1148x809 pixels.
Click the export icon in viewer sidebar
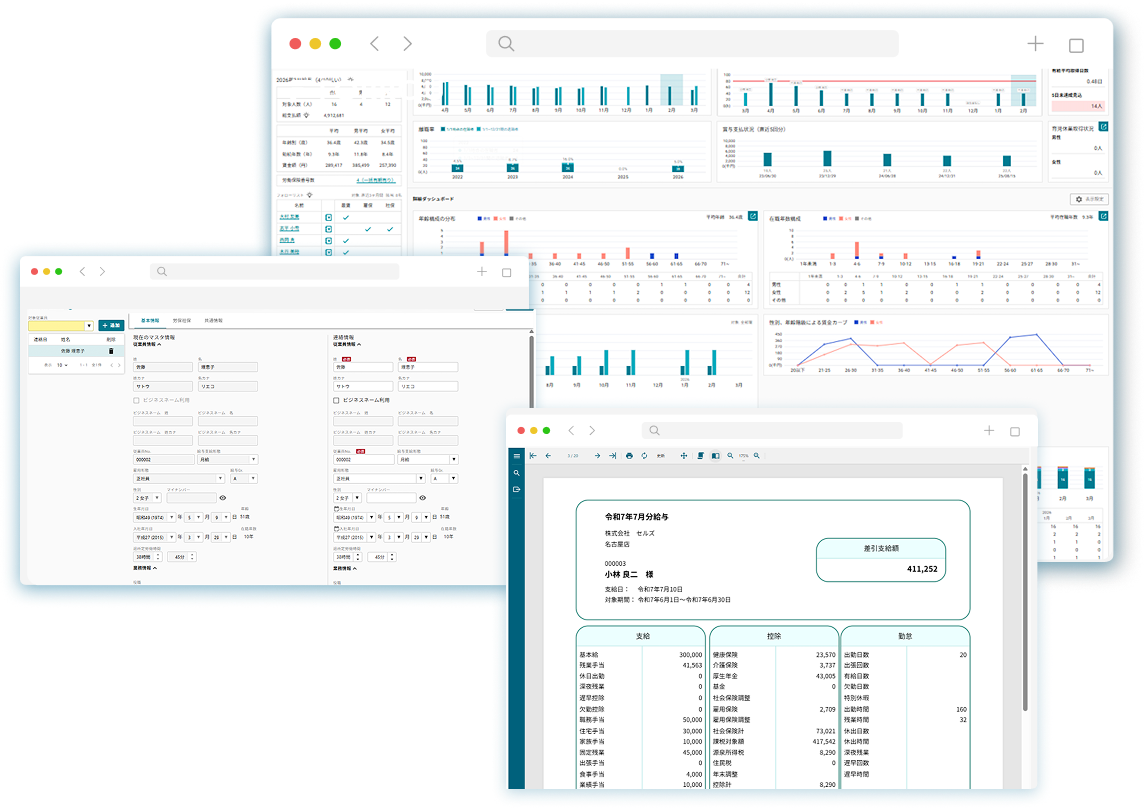point(517,489)
